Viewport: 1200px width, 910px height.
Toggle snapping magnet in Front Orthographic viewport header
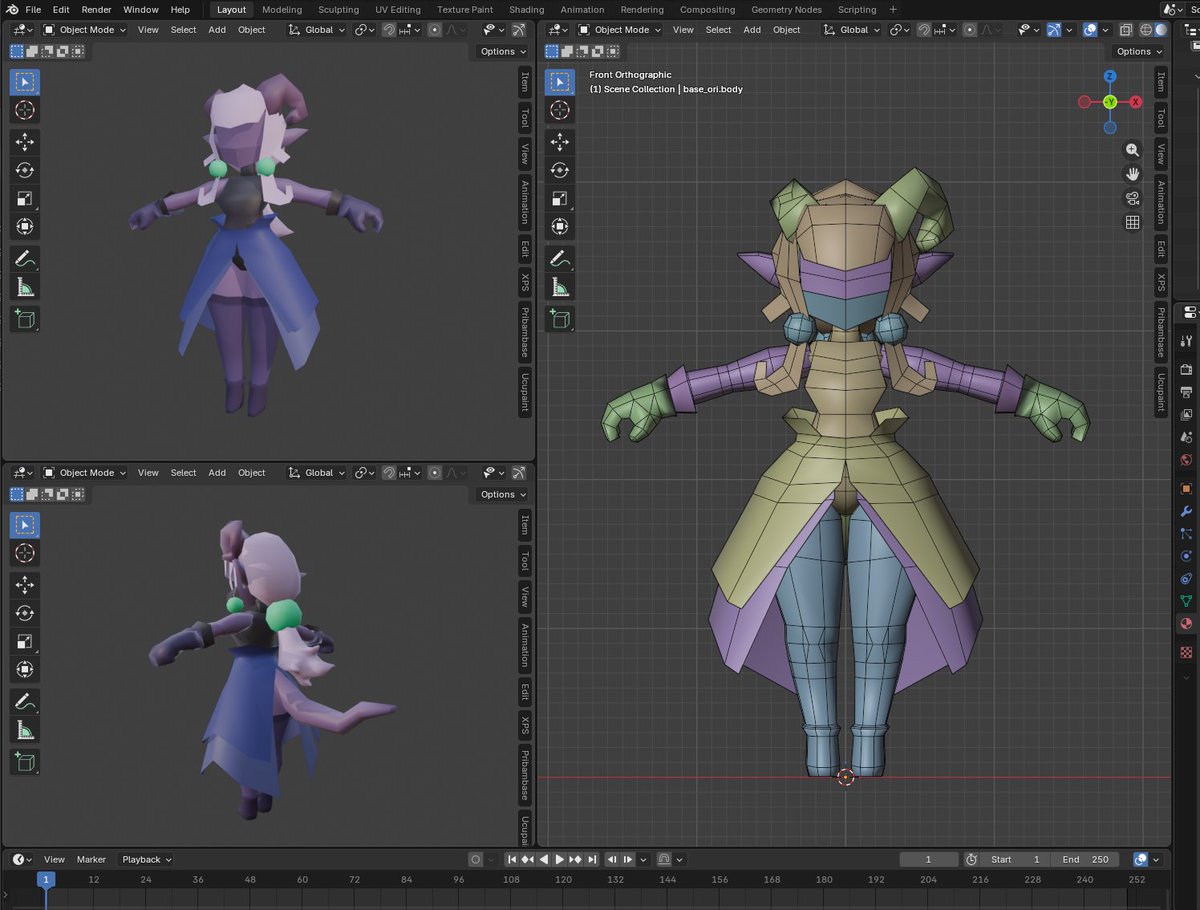923,30
